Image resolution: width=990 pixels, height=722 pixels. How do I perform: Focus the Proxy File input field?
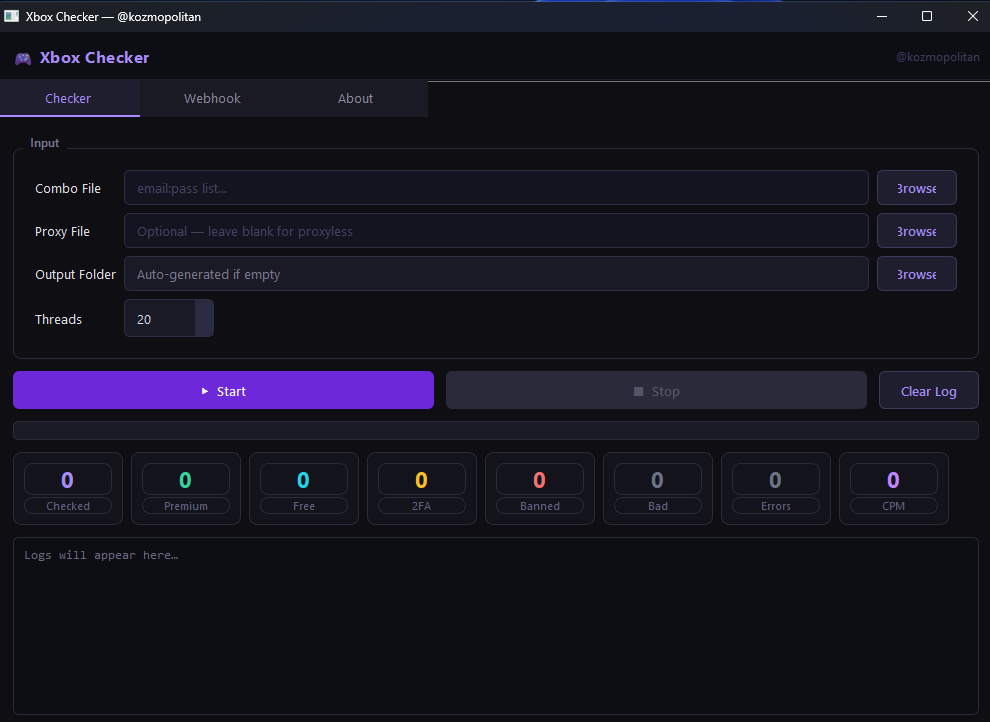pos(496,230)
